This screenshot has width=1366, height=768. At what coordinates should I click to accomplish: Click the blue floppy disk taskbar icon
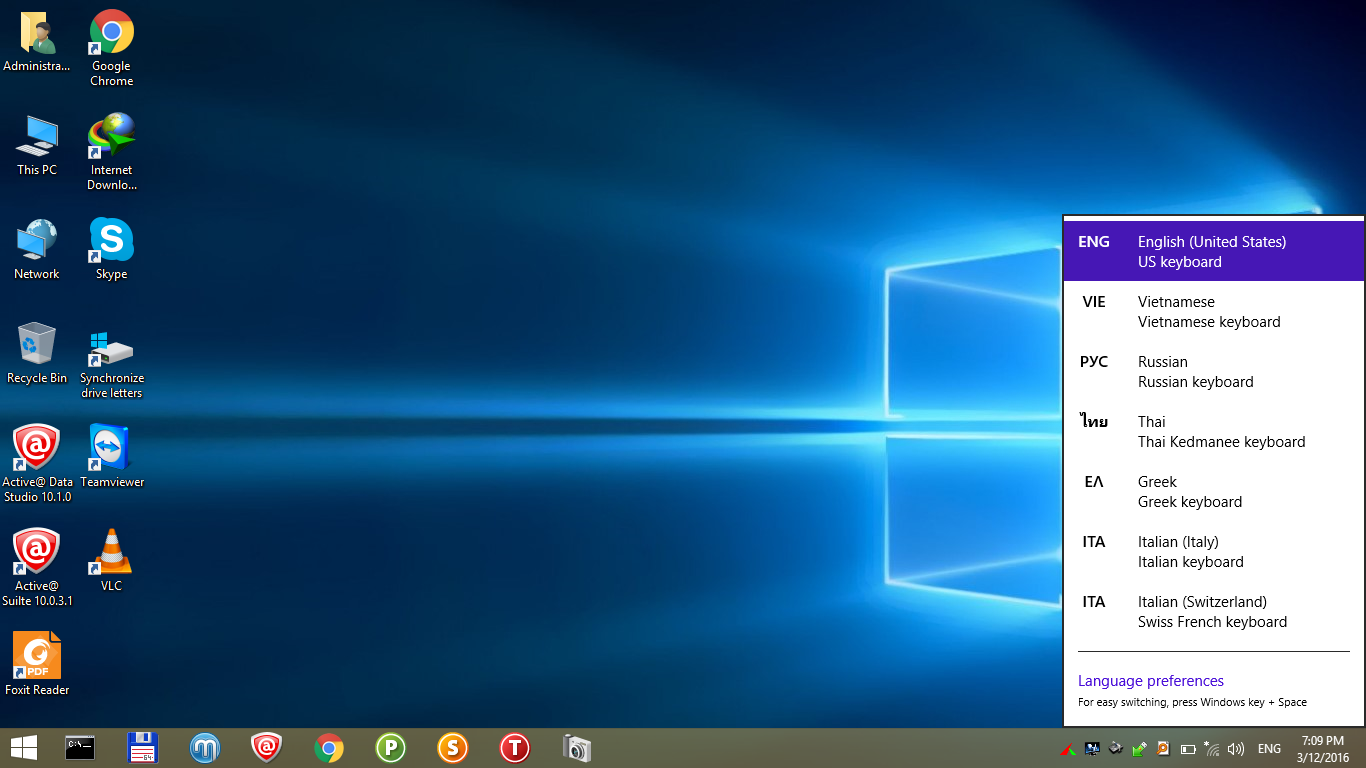click(x=144, y=748)
